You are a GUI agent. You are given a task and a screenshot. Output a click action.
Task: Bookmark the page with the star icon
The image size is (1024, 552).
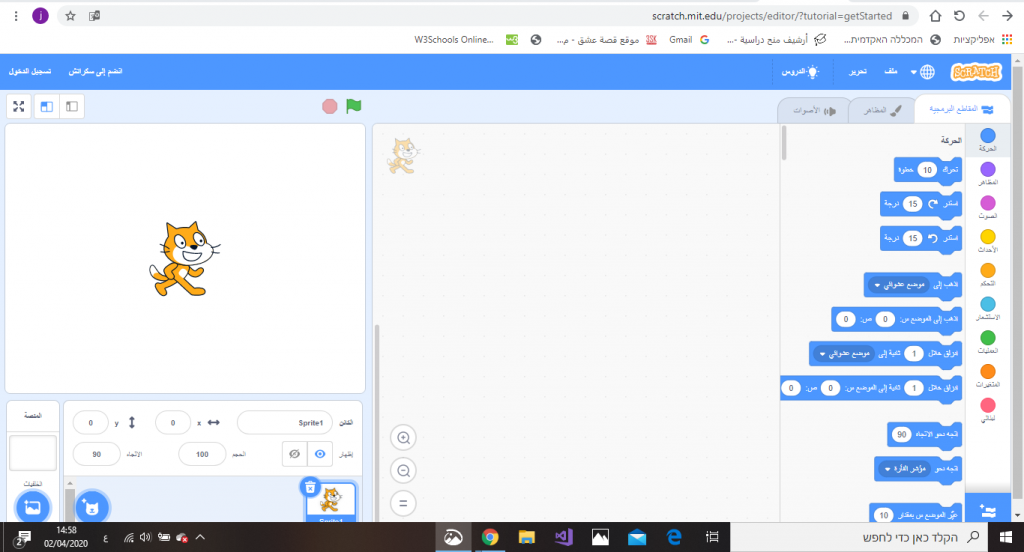(x=71, y=16)
